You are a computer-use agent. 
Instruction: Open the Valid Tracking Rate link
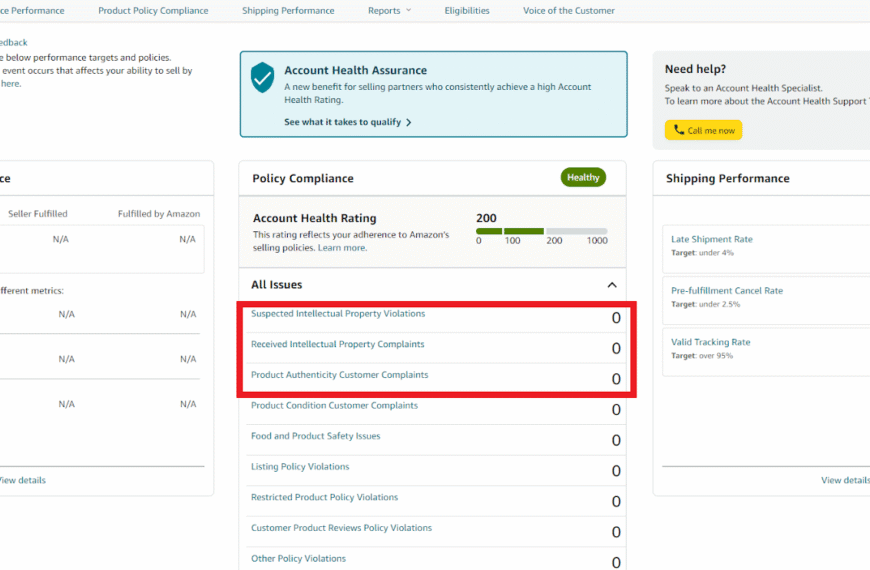coord(710,342)
